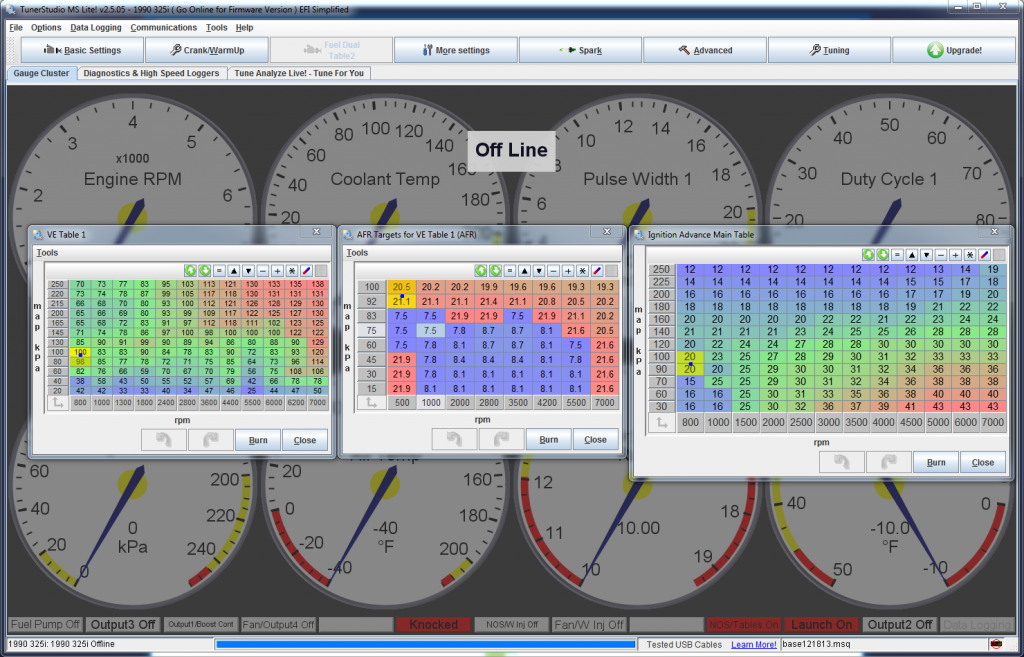Screen dimensions: 1024x657
Task: Click Close in VE Table 1 window
Action: click(305, 440)
